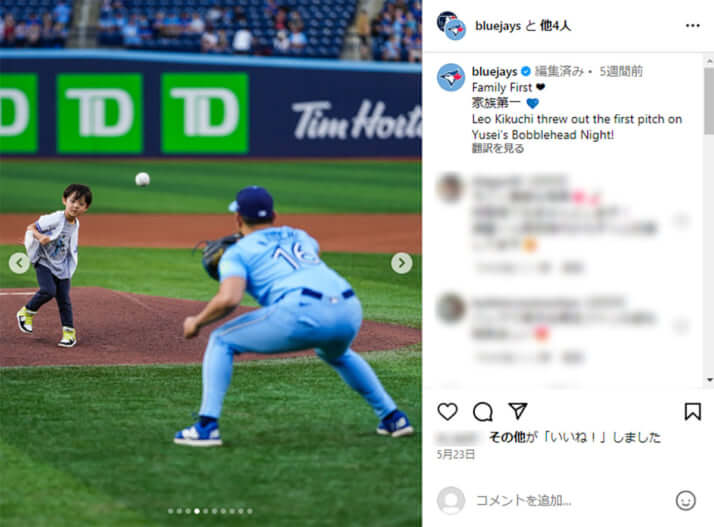Open comments via speech bubble icon

(483, 412)
